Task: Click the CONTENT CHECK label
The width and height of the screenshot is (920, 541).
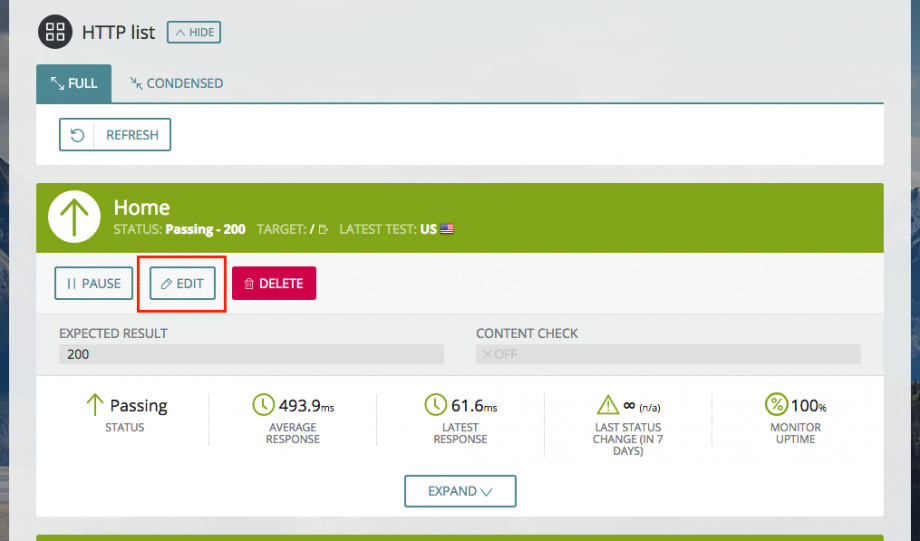Action: 527,333
